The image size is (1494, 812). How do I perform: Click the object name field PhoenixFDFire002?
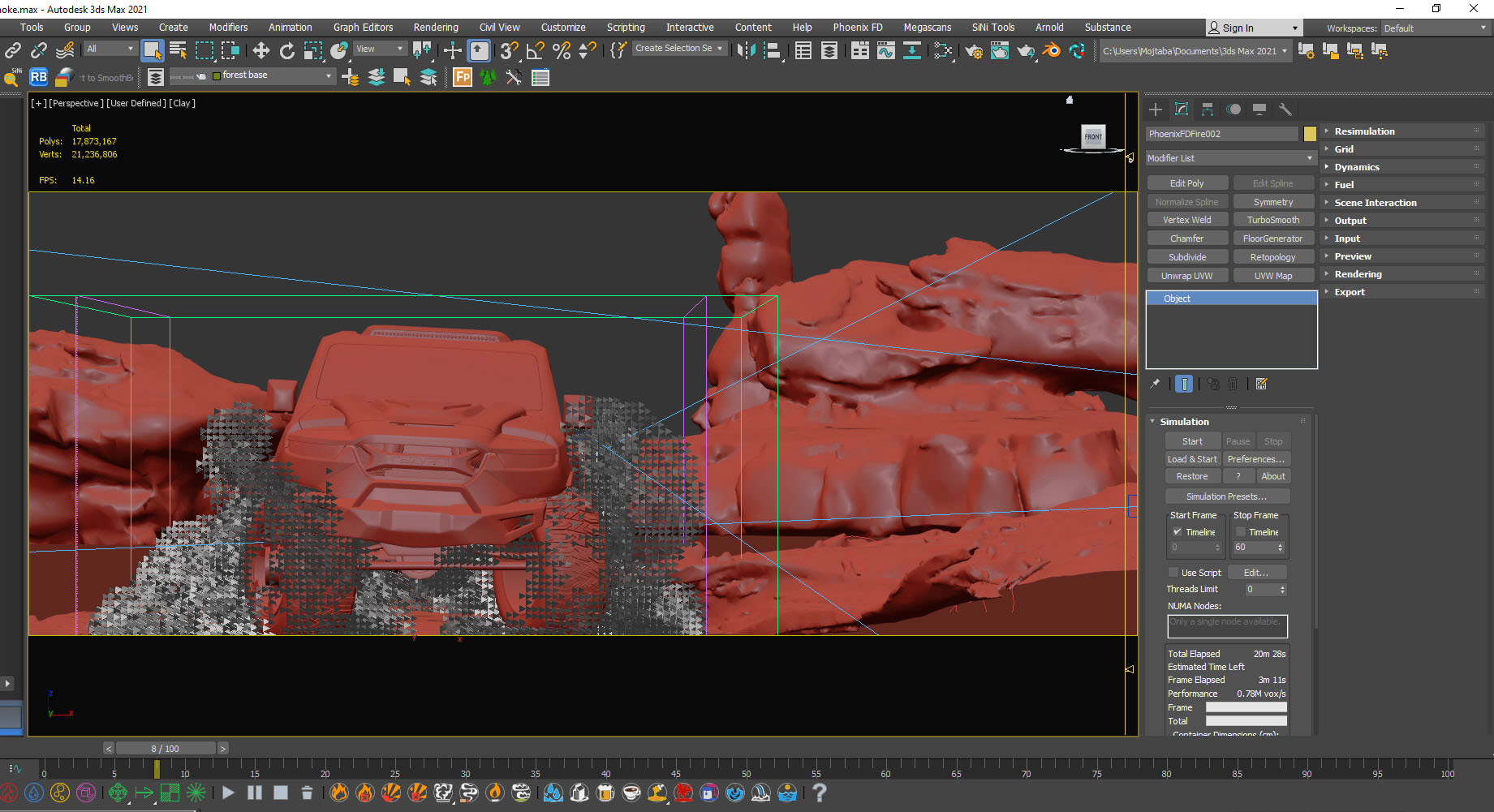[1222, 134]
